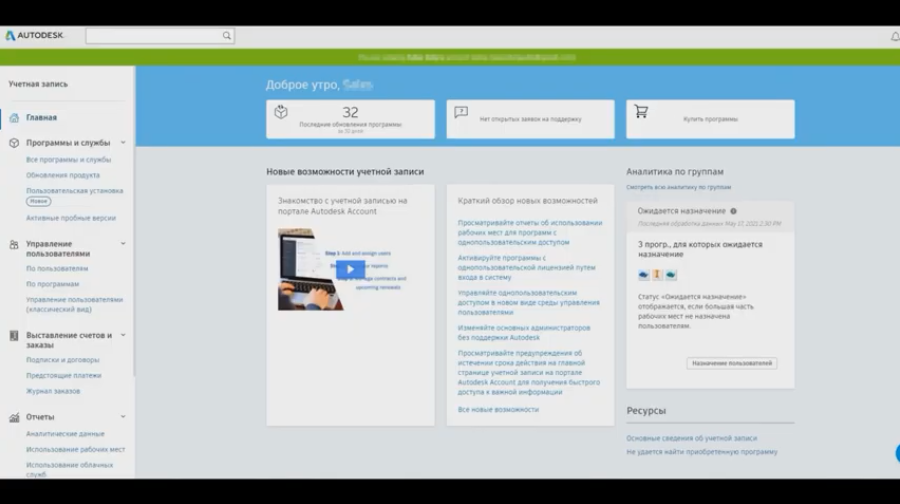
Task: Click the Выставление счетов и заказы icon
Action: (14, 336)
